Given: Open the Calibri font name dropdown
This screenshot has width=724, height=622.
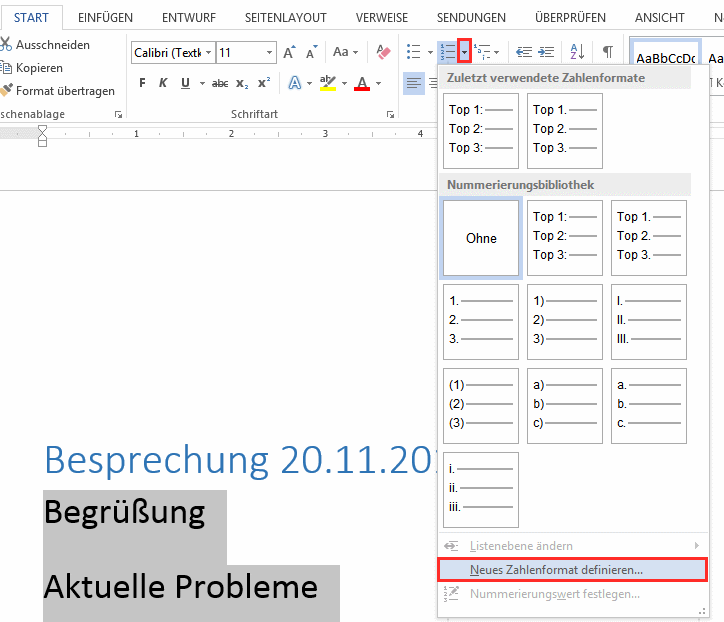Looking at the screenshot, I should [209, 53].
